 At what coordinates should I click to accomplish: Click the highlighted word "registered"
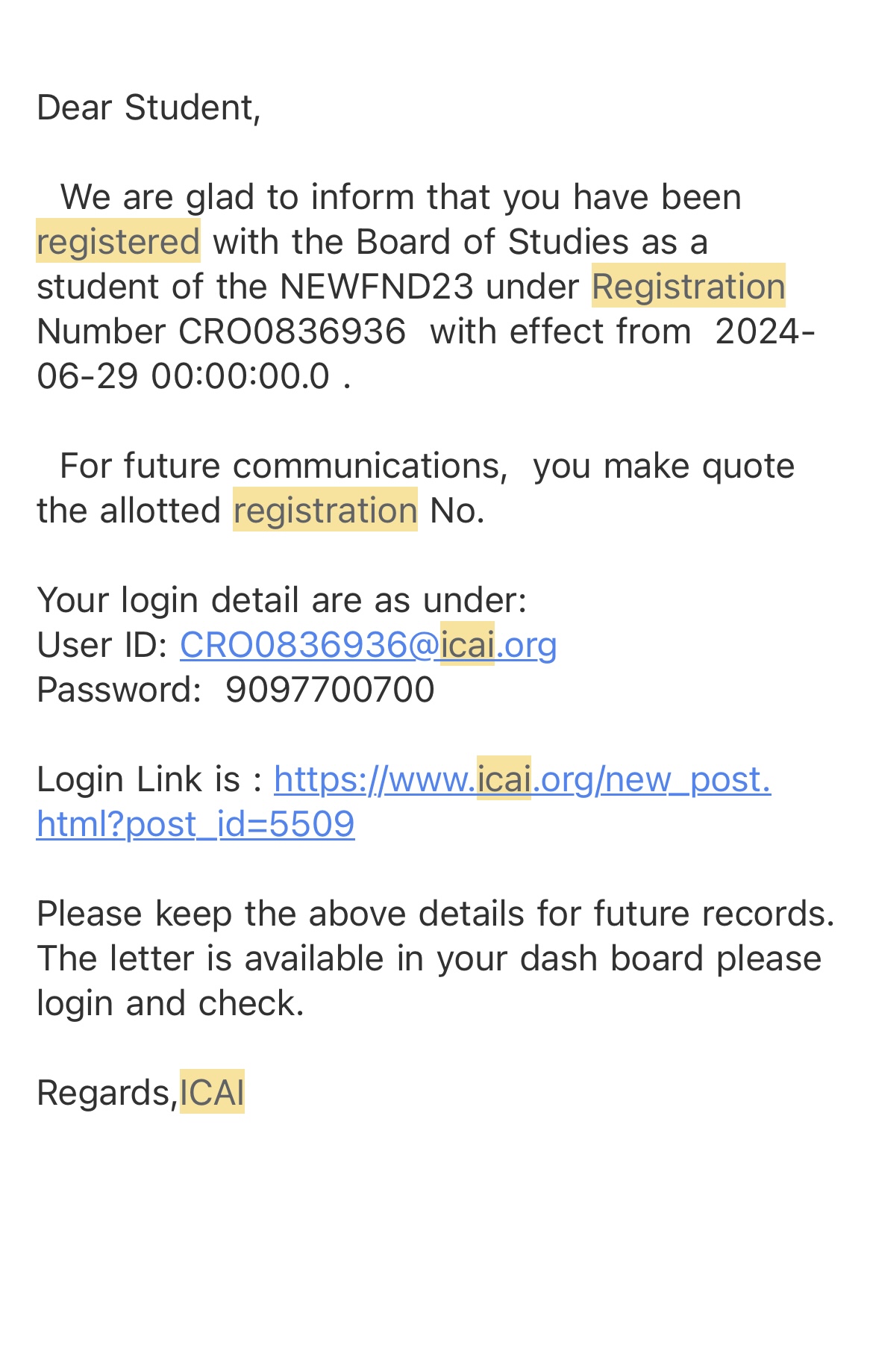pos(118,242)
